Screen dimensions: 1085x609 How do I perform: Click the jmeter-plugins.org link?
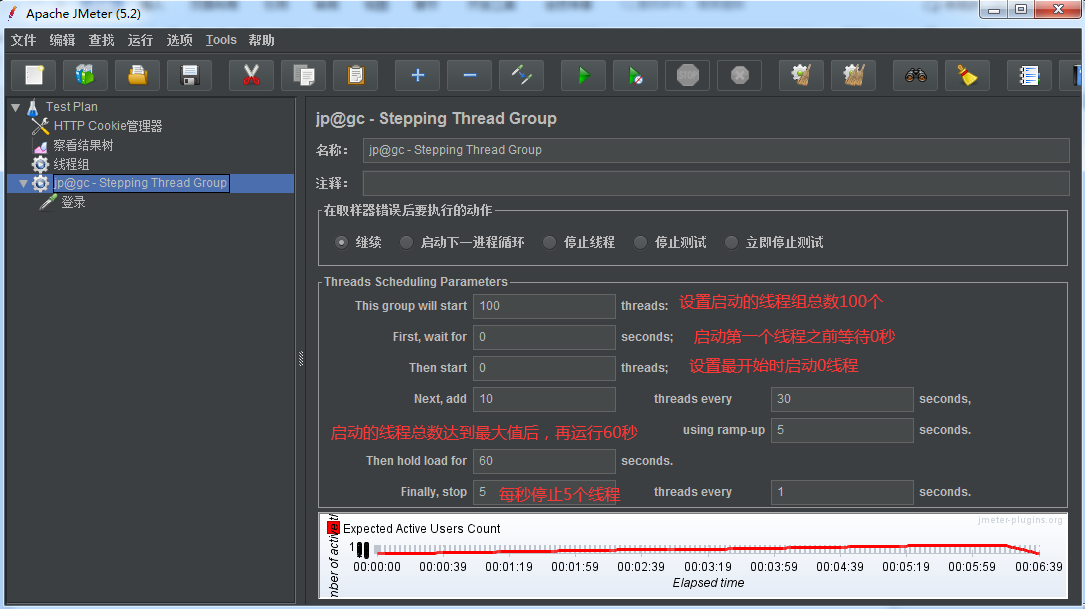click(x=1020, y=520)
